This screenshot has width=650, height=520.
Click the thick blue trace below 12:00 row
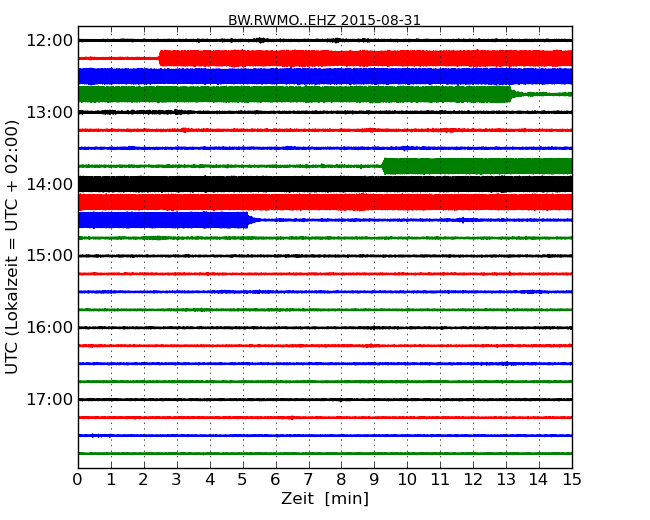tap(325, 76)
